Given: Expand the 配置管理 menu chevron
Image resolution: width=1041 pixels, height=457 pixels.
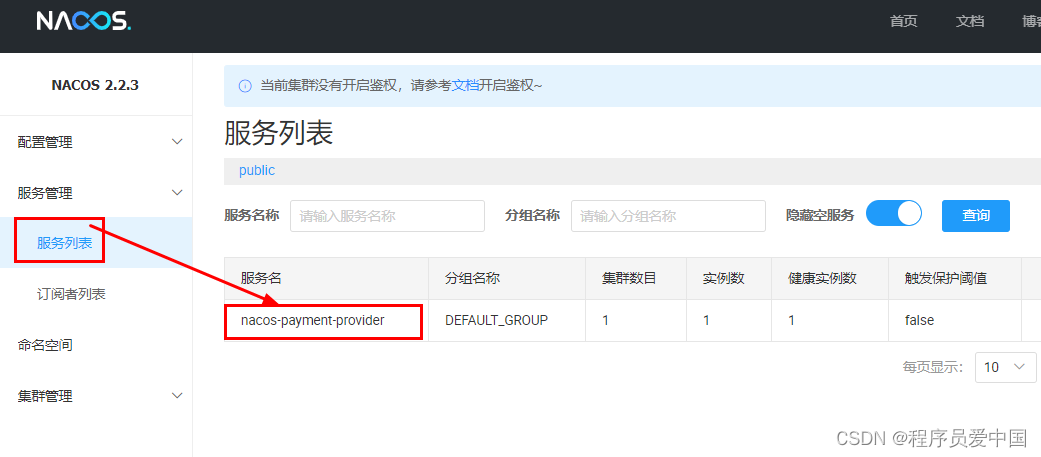Looking at the screenshot, I should click(x=177, y=141).
